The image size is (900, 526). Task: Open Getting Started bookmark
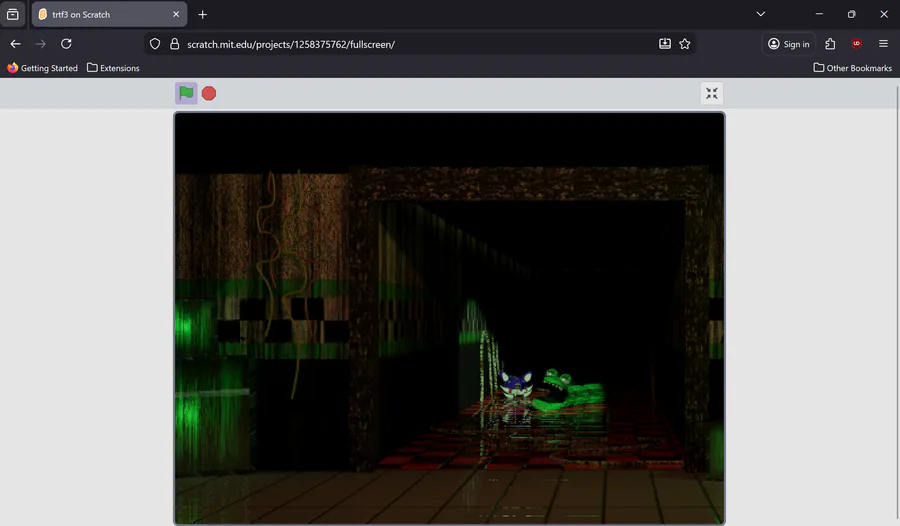[x=42, y=68]
